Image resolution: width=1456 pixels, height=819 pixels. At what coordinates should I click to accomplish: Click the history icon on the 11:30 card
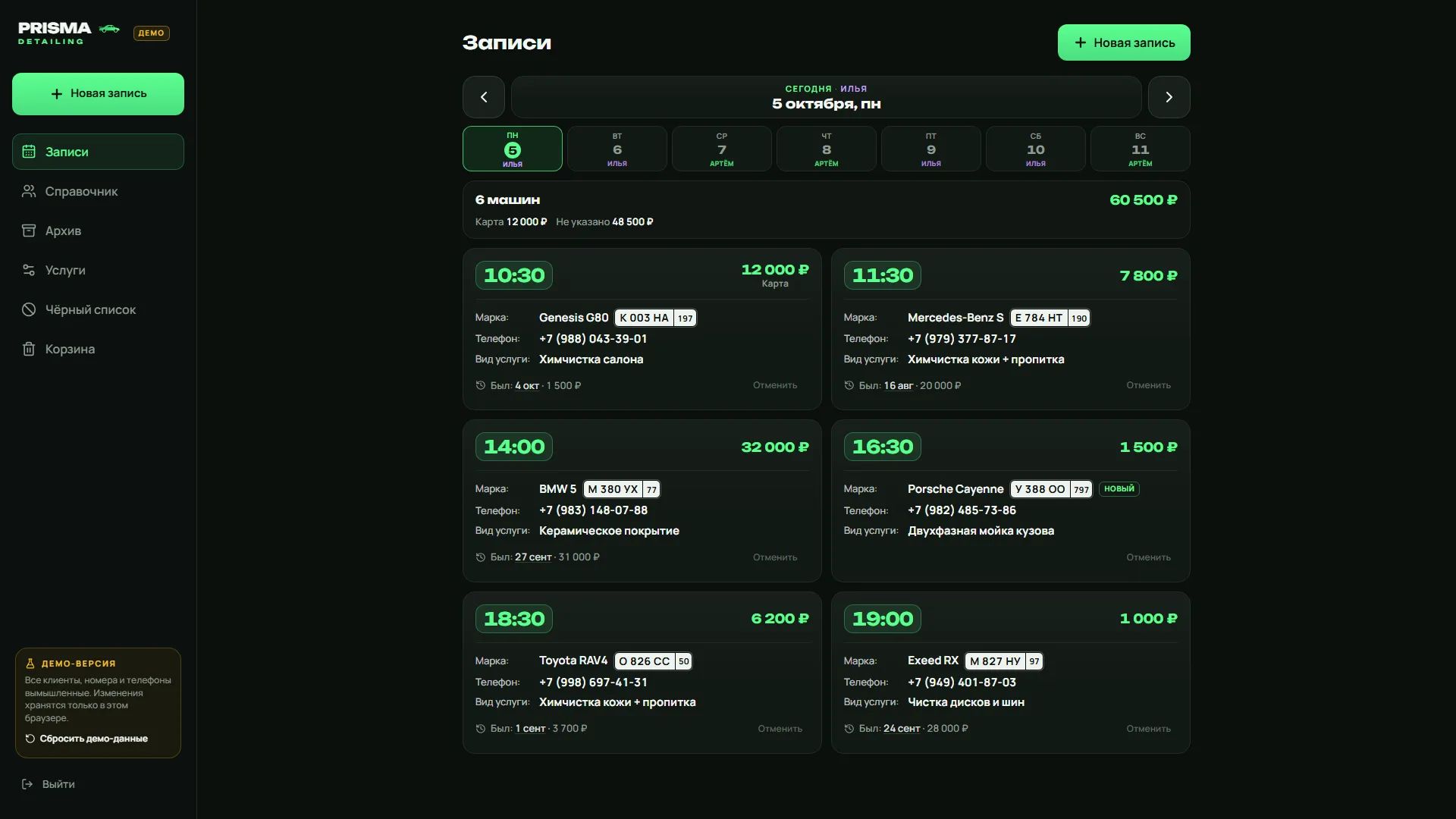coord(849,385)
